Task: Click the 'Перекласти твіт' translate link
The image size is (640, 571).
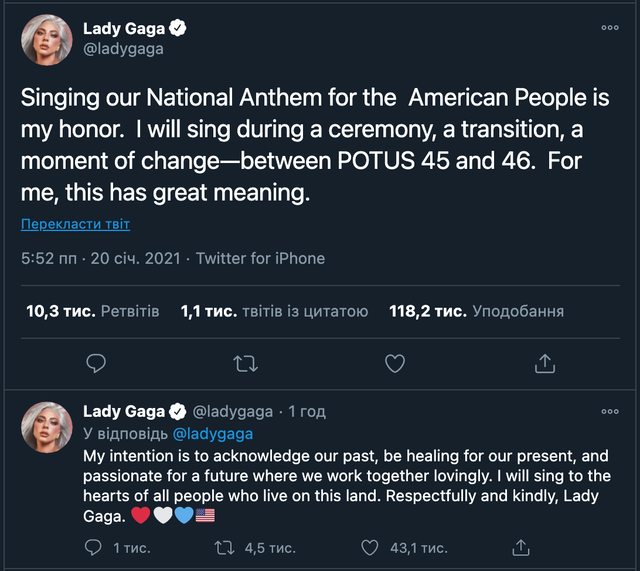Action: (75, 224)
